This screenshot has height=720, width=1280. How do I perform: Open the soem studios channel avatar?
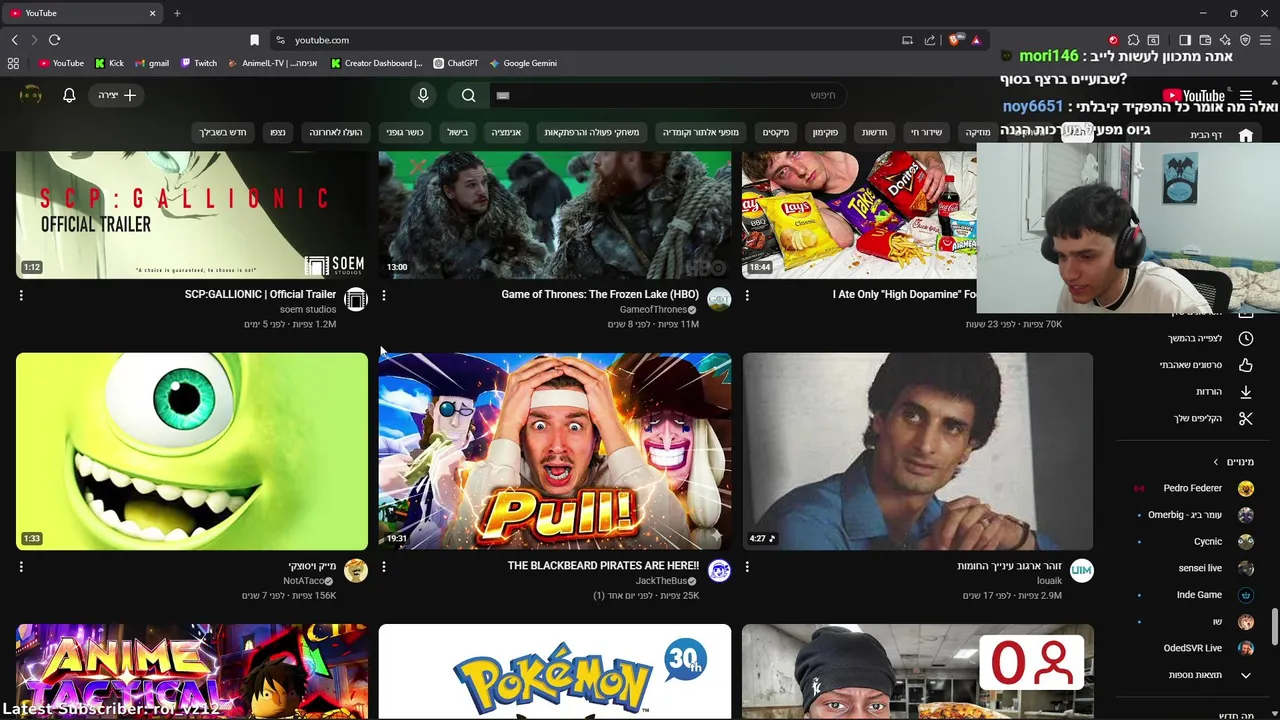[356, 299]
